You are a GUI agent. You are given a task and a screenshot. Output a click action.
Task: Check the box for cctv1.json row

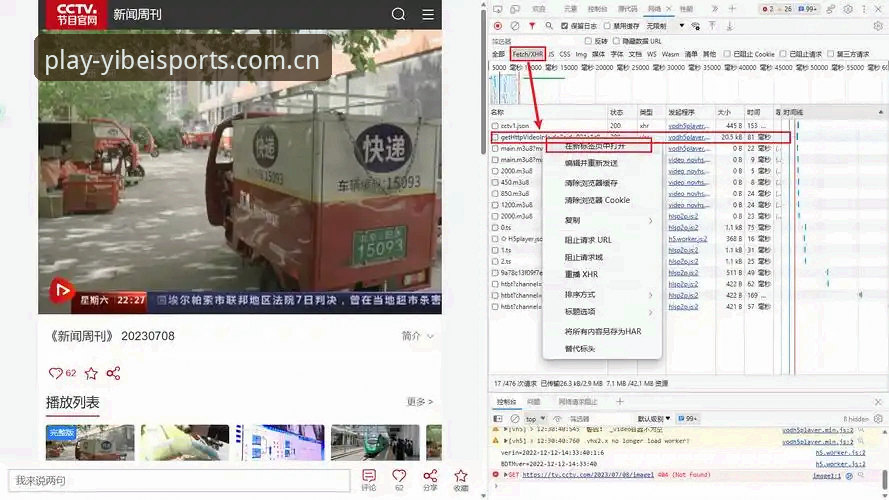[496, 126]
